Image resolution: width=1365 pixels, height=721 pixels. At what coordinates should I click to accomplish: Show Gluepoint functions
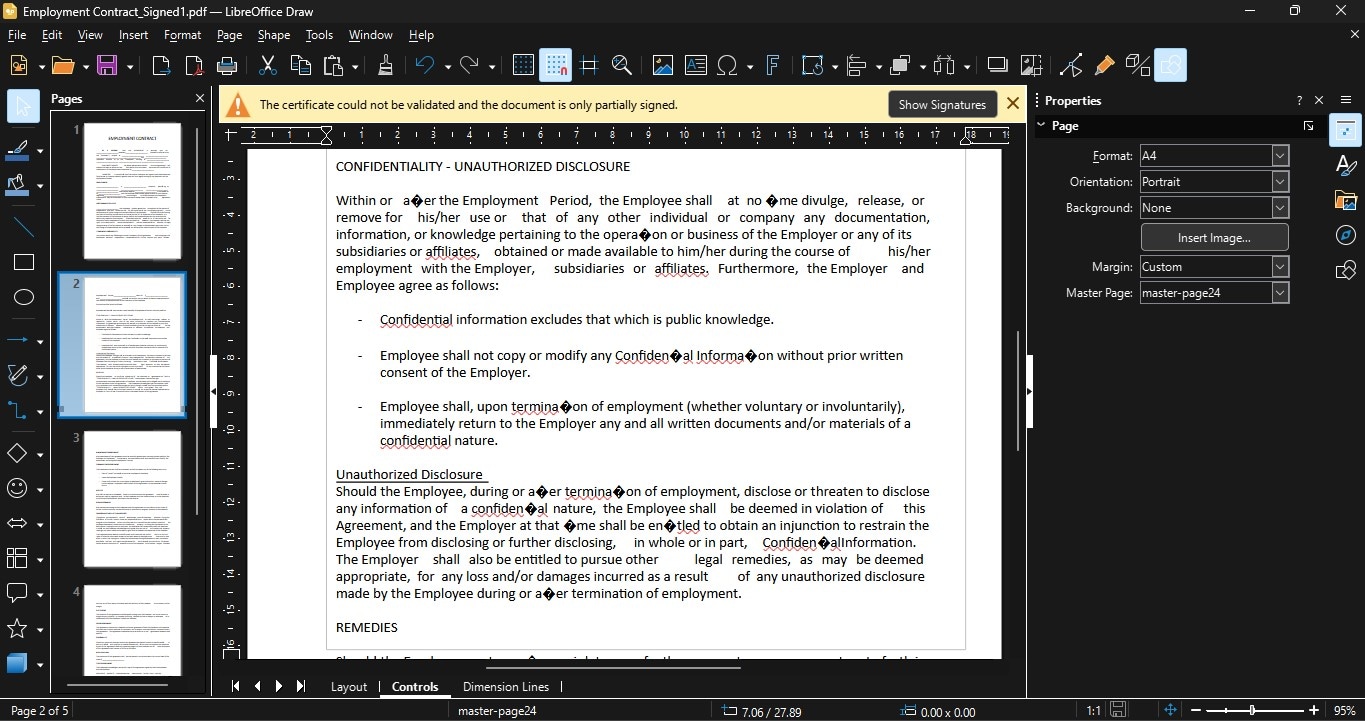[1104, 66]
